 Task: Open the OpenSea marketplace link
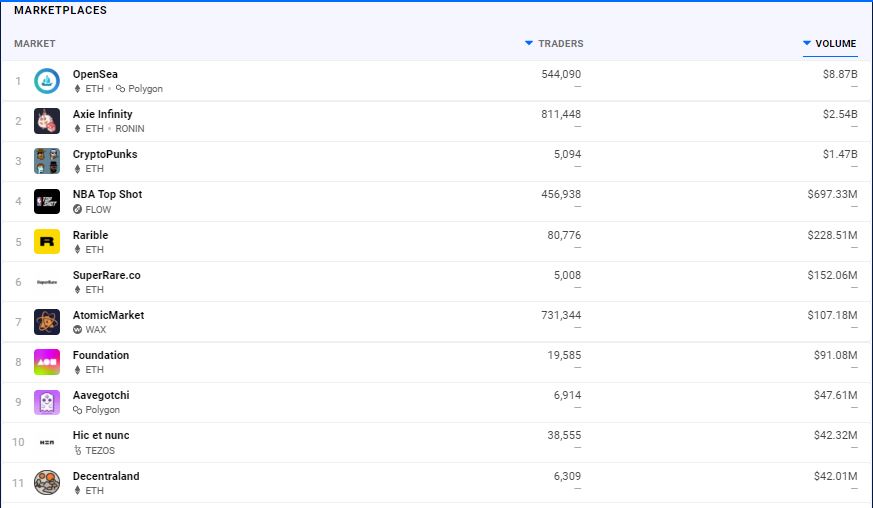(x=95, y=74)
